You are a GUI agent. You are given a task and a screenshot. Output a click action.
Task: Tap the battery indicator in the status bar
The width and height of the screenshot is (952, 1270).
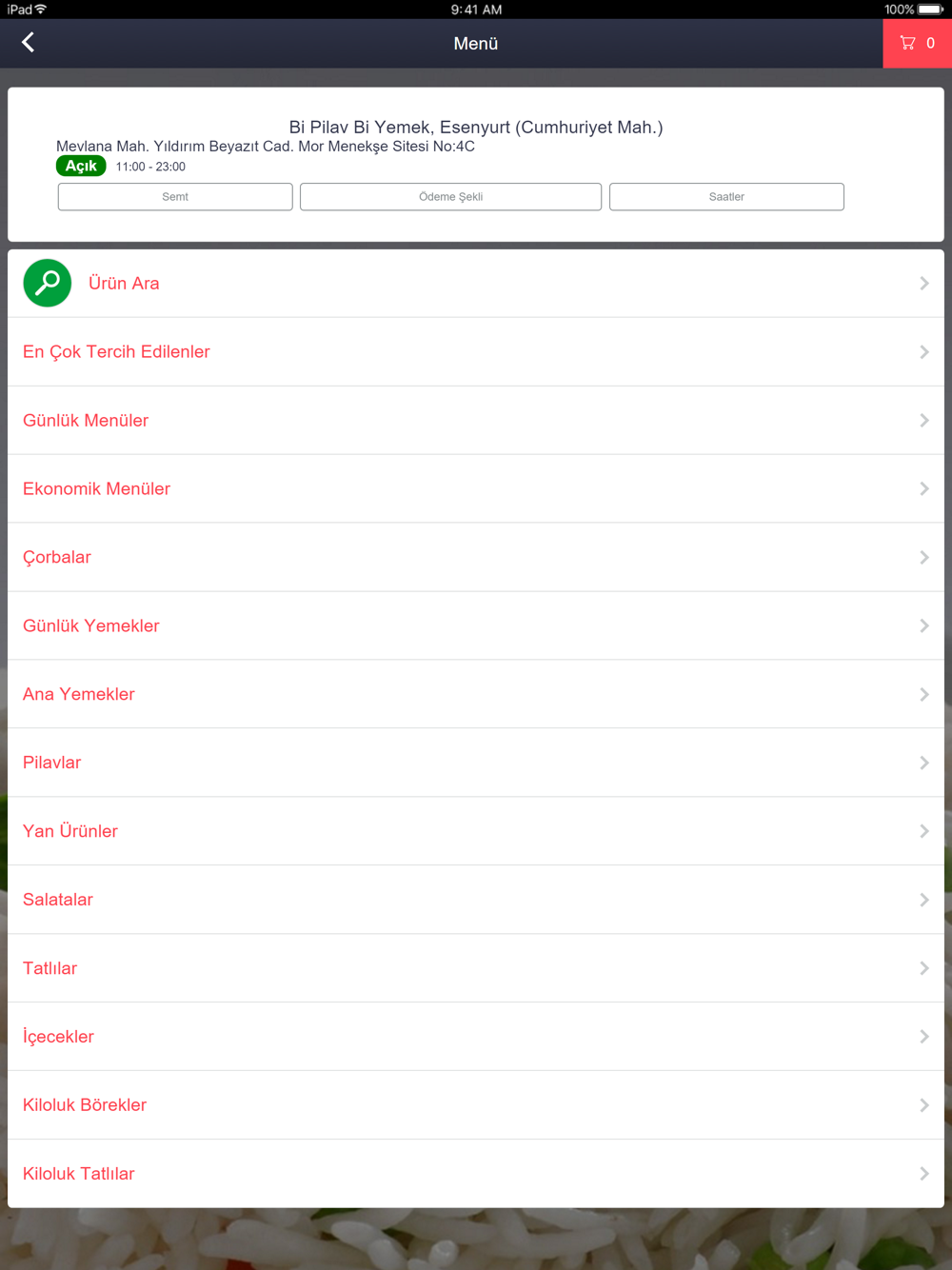tap(930, 10)
